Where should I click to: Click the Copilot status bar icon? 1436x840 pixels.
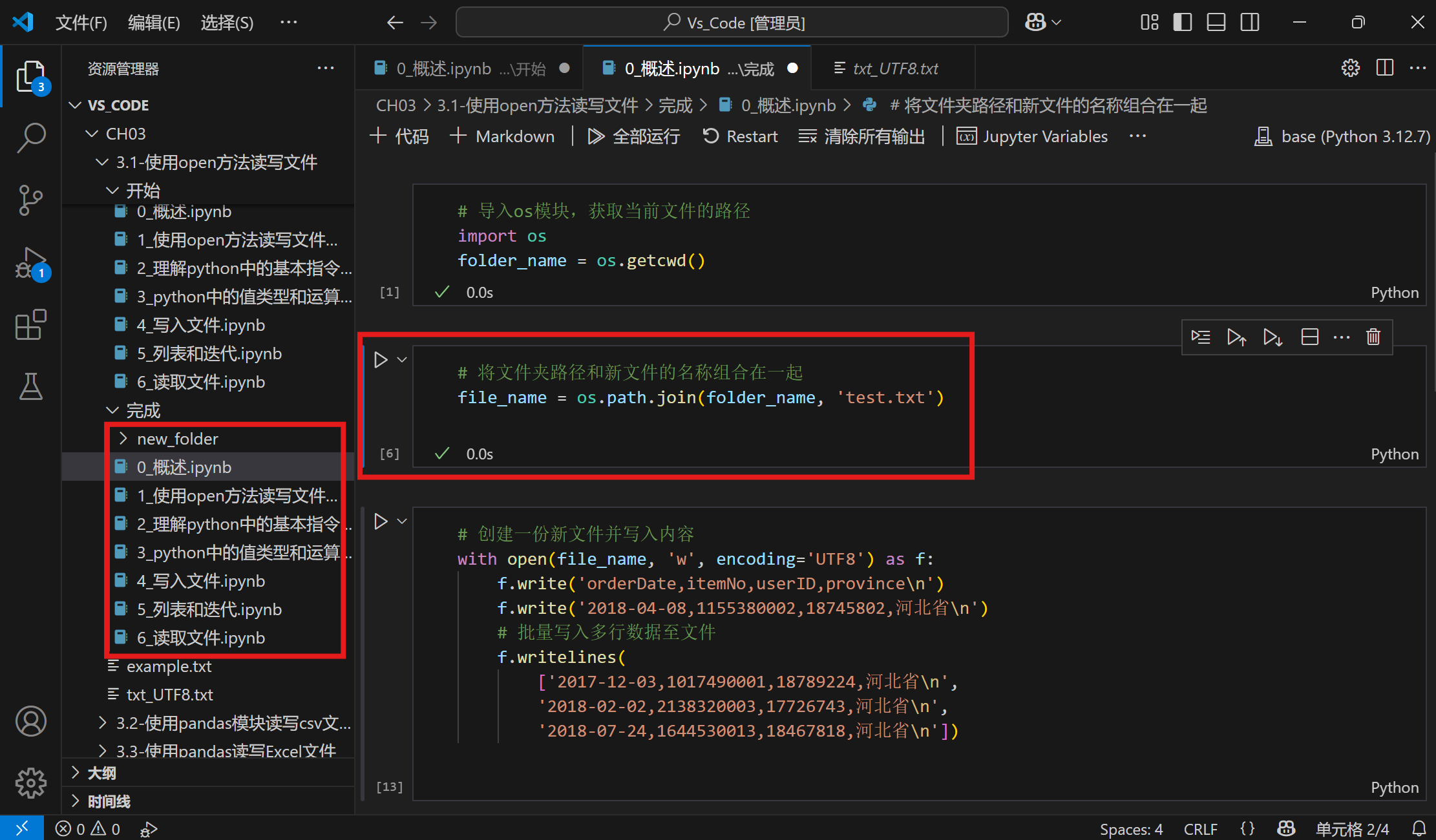point(1286,829)
